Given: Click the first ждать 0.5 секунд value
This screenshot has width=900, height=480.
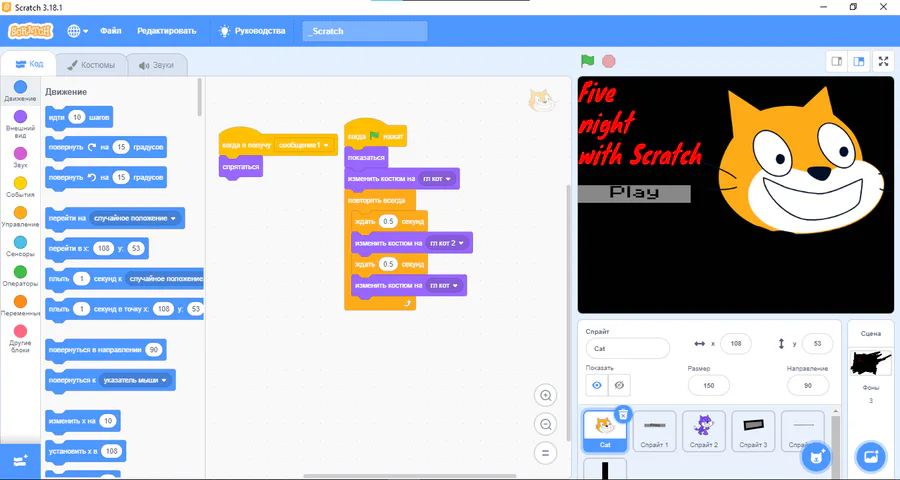Looking at the screenshot, I should pyautogui.click(x=389, y=221).
